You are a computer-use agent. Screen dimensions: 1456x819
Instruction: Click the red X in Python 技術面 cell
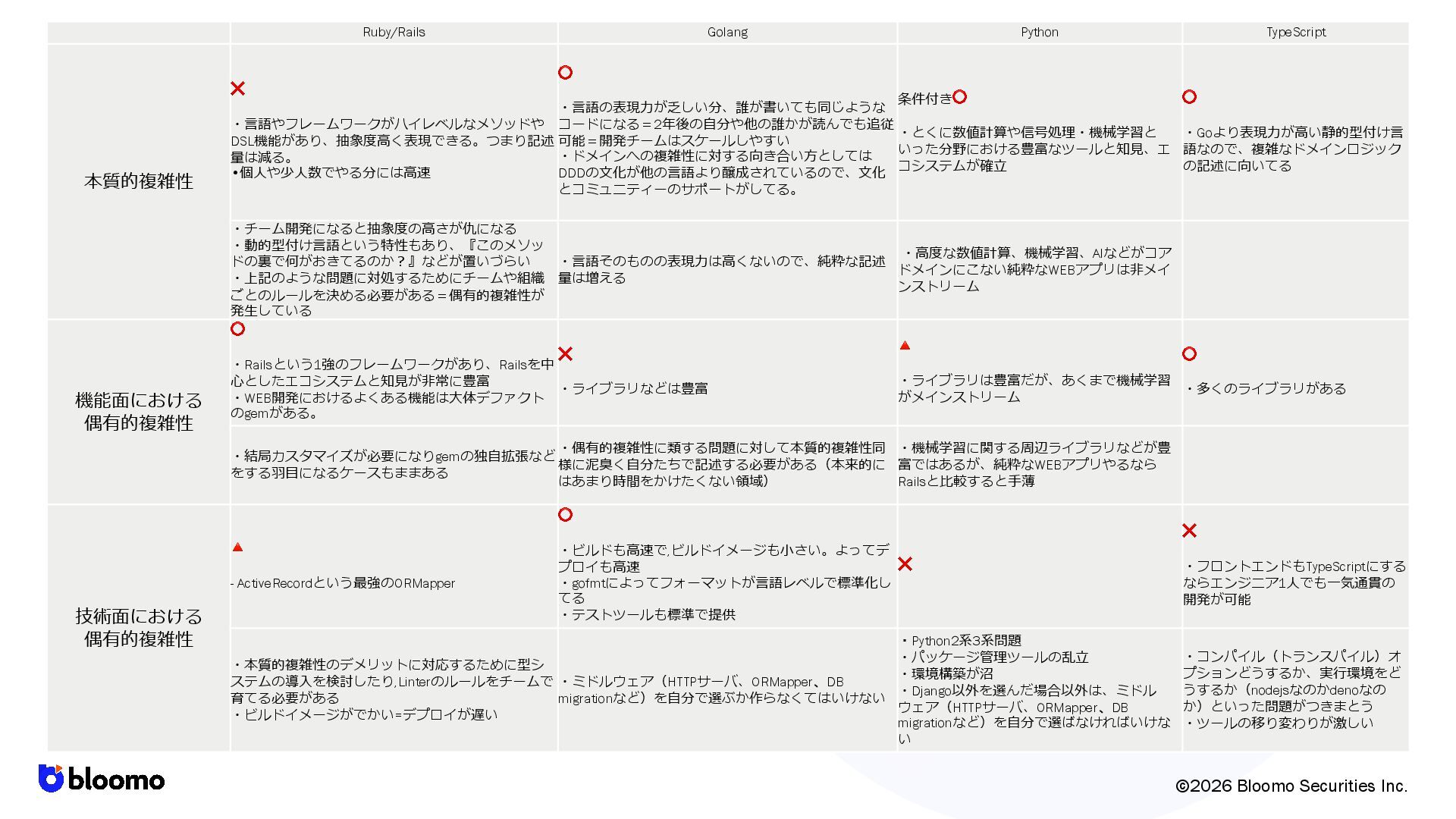[905, 564]
